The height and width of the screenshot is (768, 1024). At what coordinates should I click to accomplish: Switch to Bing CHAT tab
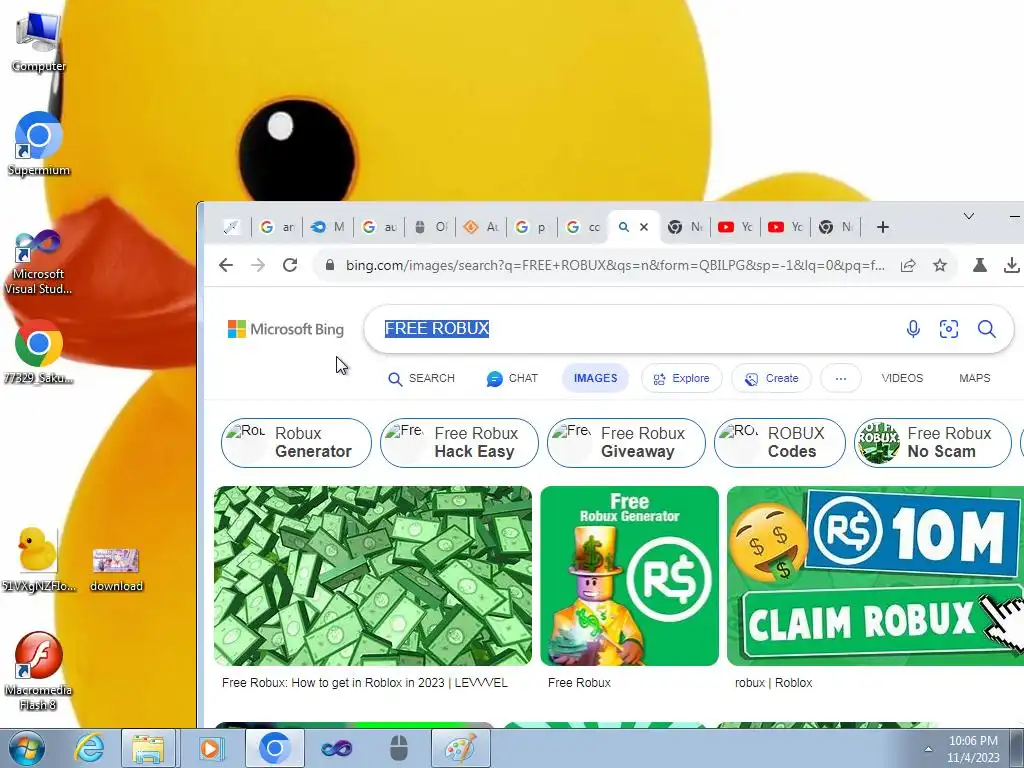[512, 378]
